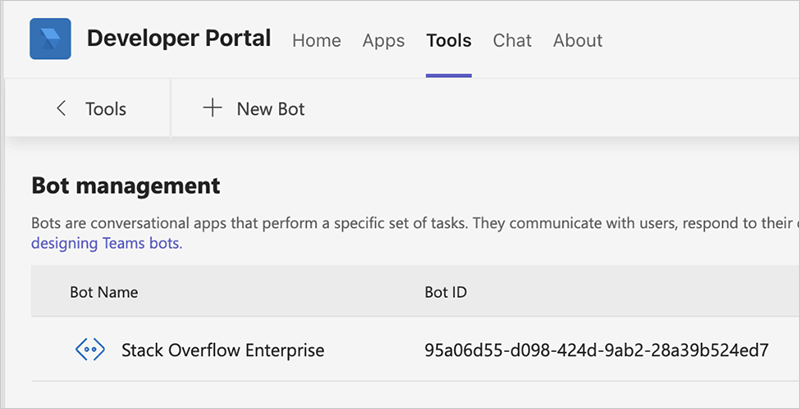This screenshot has height=409, width=800.
Task: Click the plus icon for New Bot
Action: point(212,109)
